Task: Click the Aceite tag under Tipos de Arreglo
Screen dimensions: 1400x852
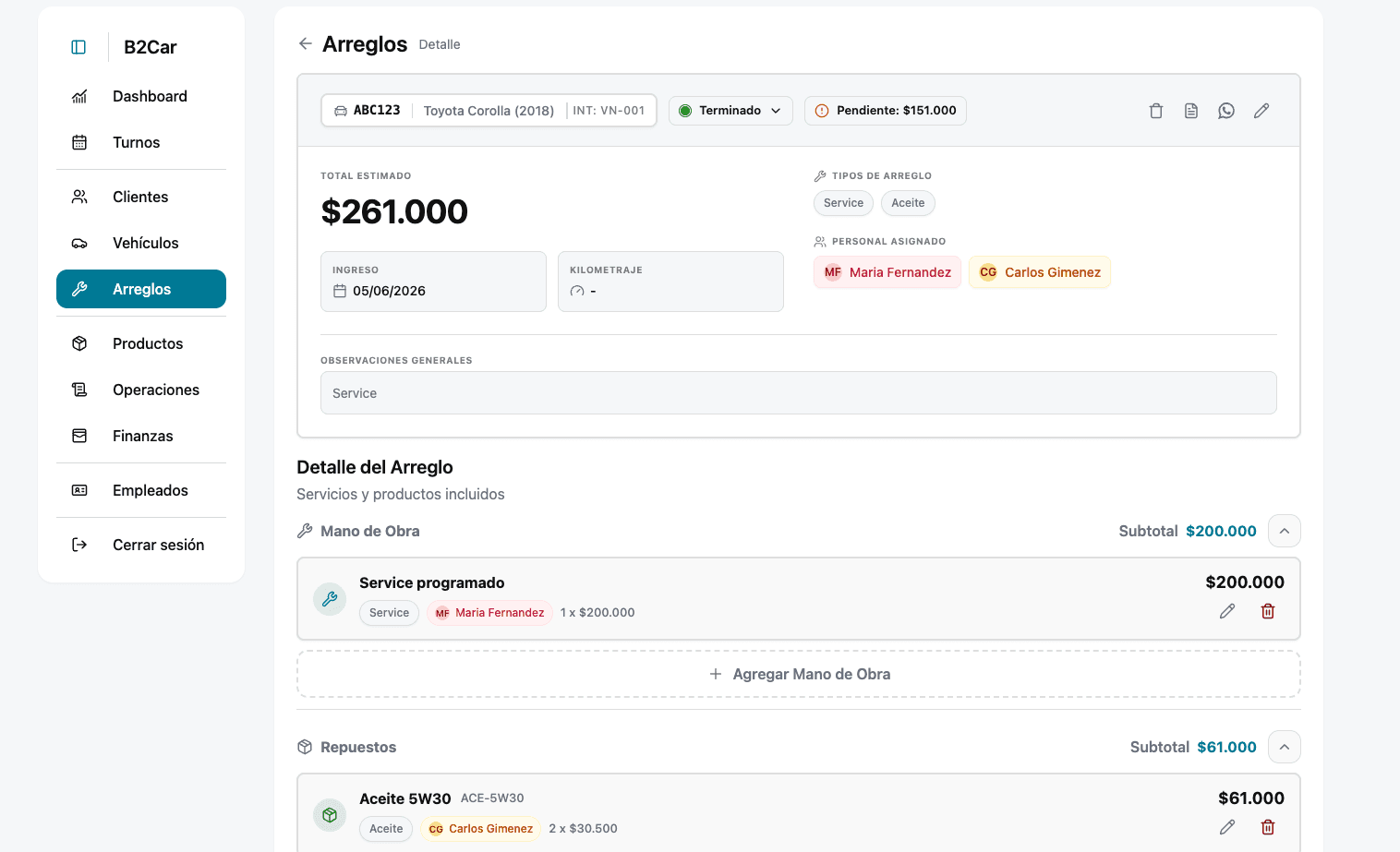Action: (x=908, y=203)
